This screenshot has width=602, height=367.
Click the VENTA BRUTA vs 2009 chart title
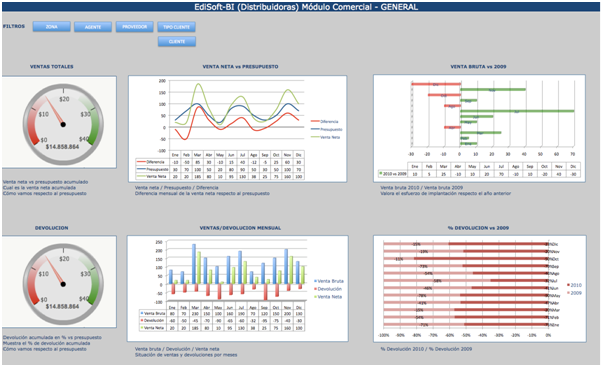tap(478, 66)
